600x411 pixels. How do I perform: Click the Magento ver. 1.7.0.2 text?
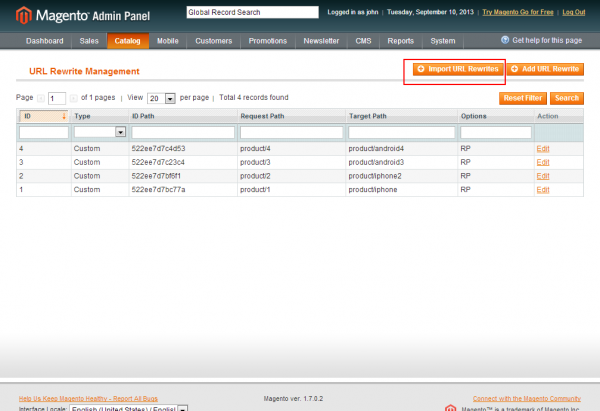click(293, 399)
